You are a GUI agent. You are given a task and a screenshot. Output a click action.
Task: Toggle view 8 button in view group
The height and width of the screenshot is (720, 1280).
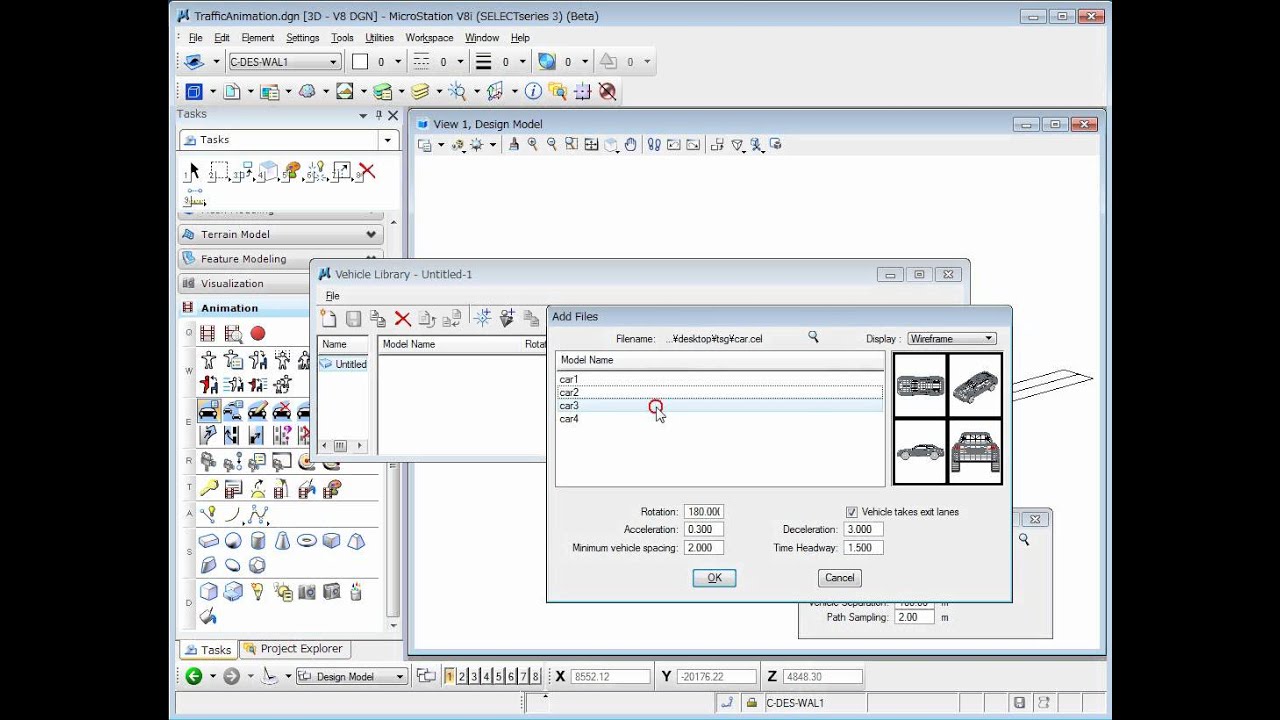[x=536, y=676]
